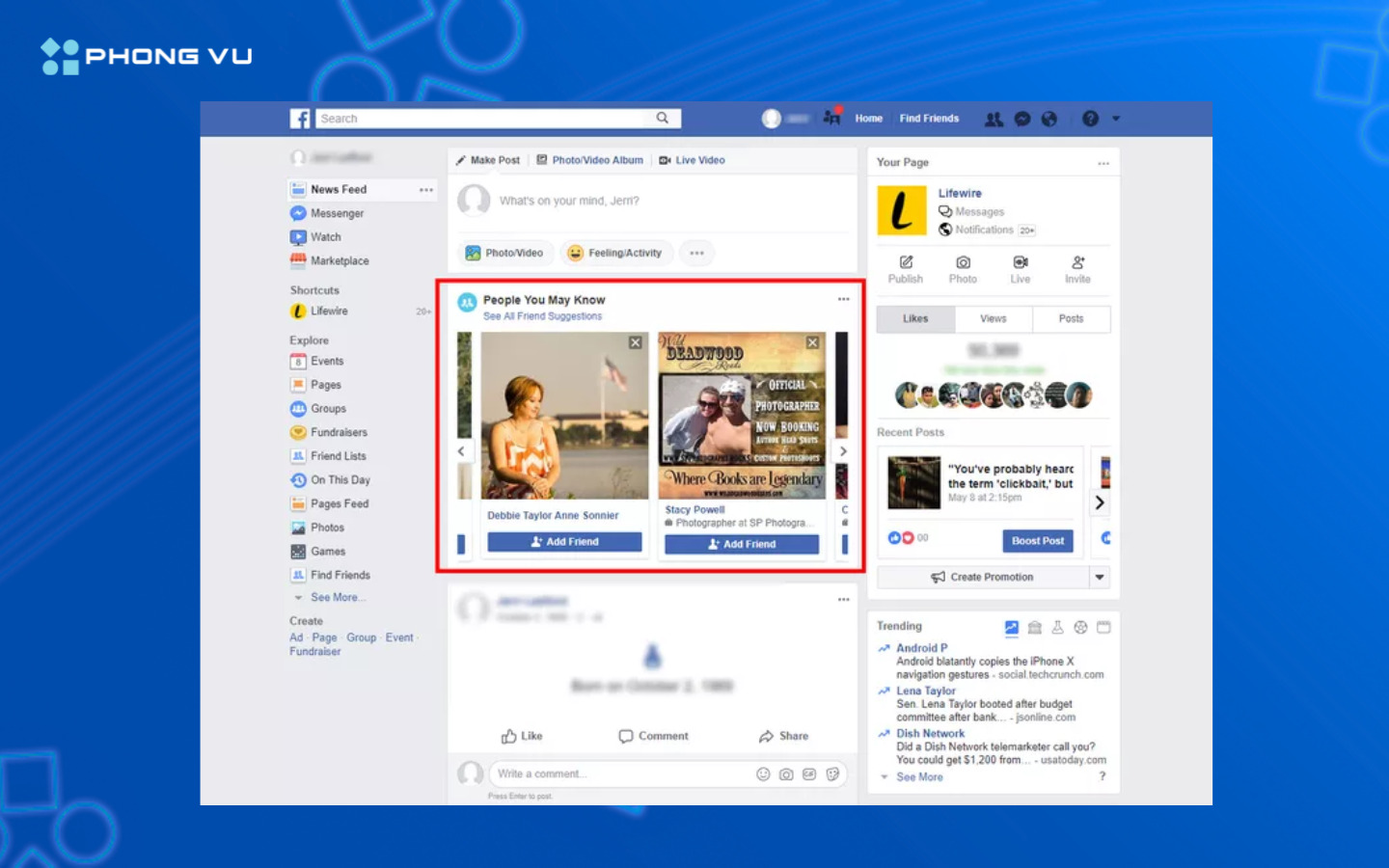The height and width of the screenshot is (868, 1389).
Task: Switch to the Views tab
Action: click(993, 319)
